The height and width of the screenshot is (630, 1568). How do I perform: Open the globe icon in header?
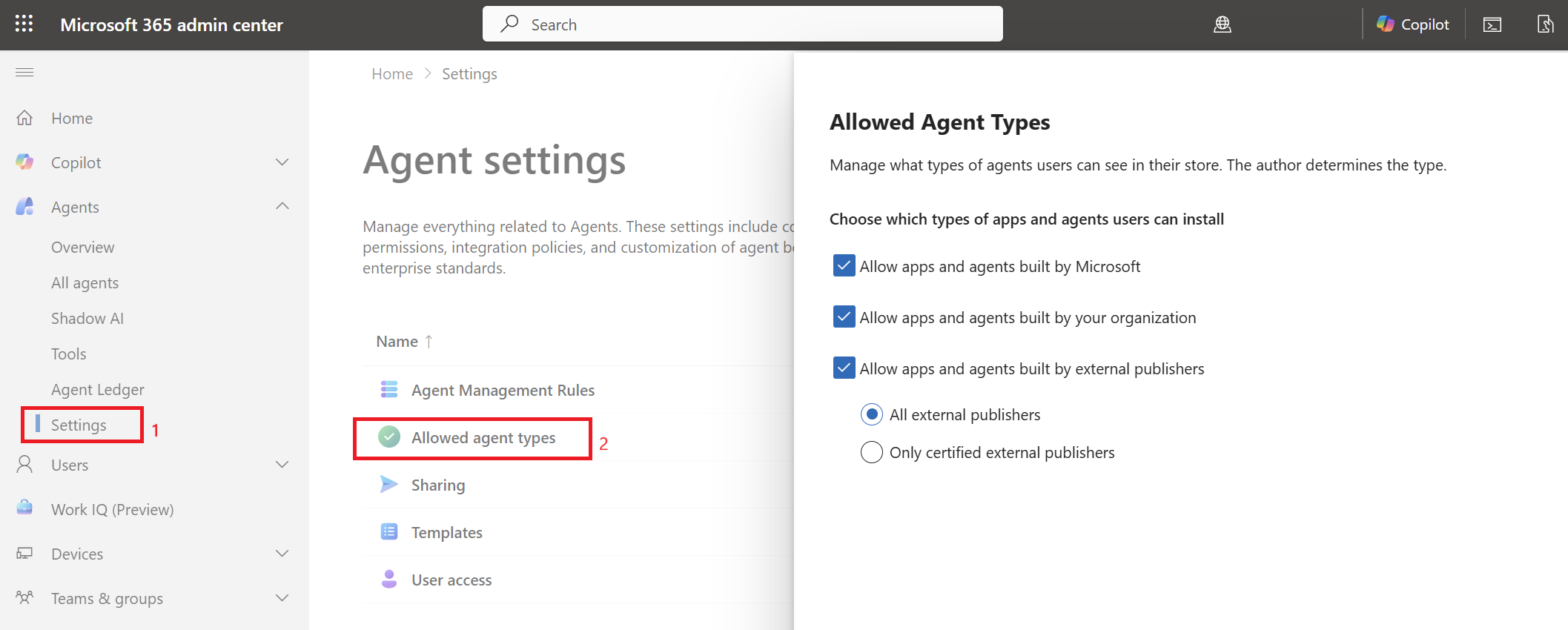[1223, 24]
